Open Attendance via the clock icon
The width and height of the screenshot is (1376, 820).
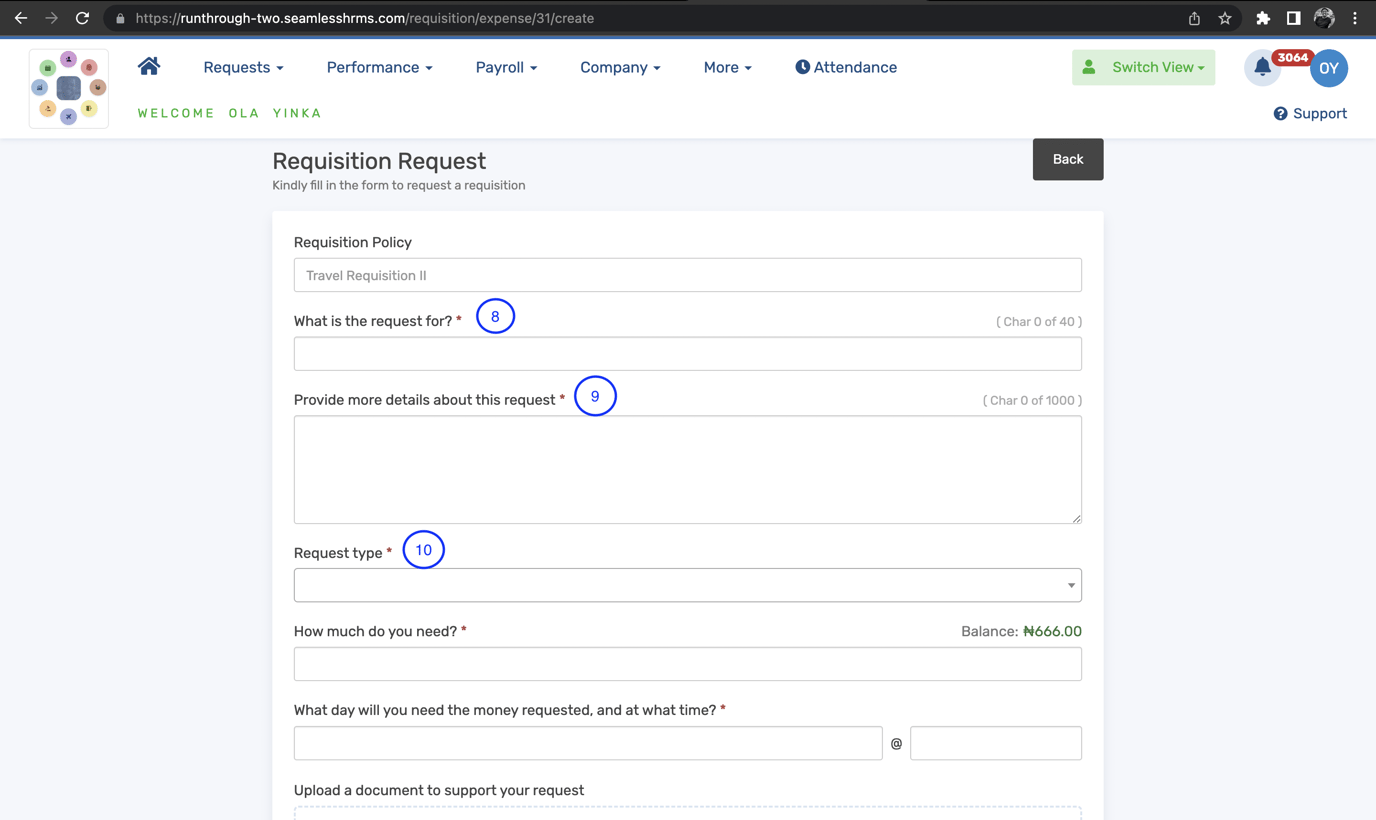(801, 67)
